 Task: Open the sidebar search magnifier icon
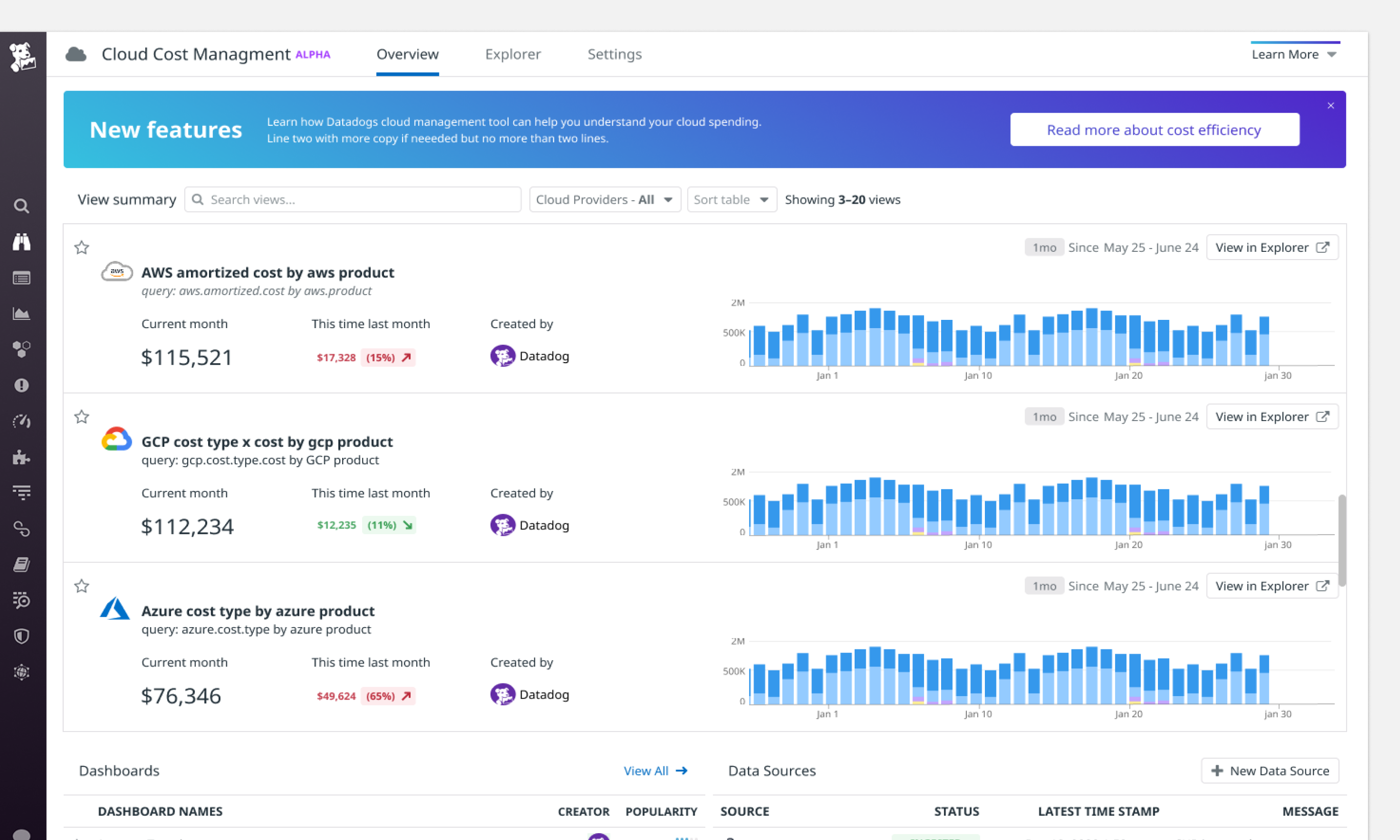point(21,206)
